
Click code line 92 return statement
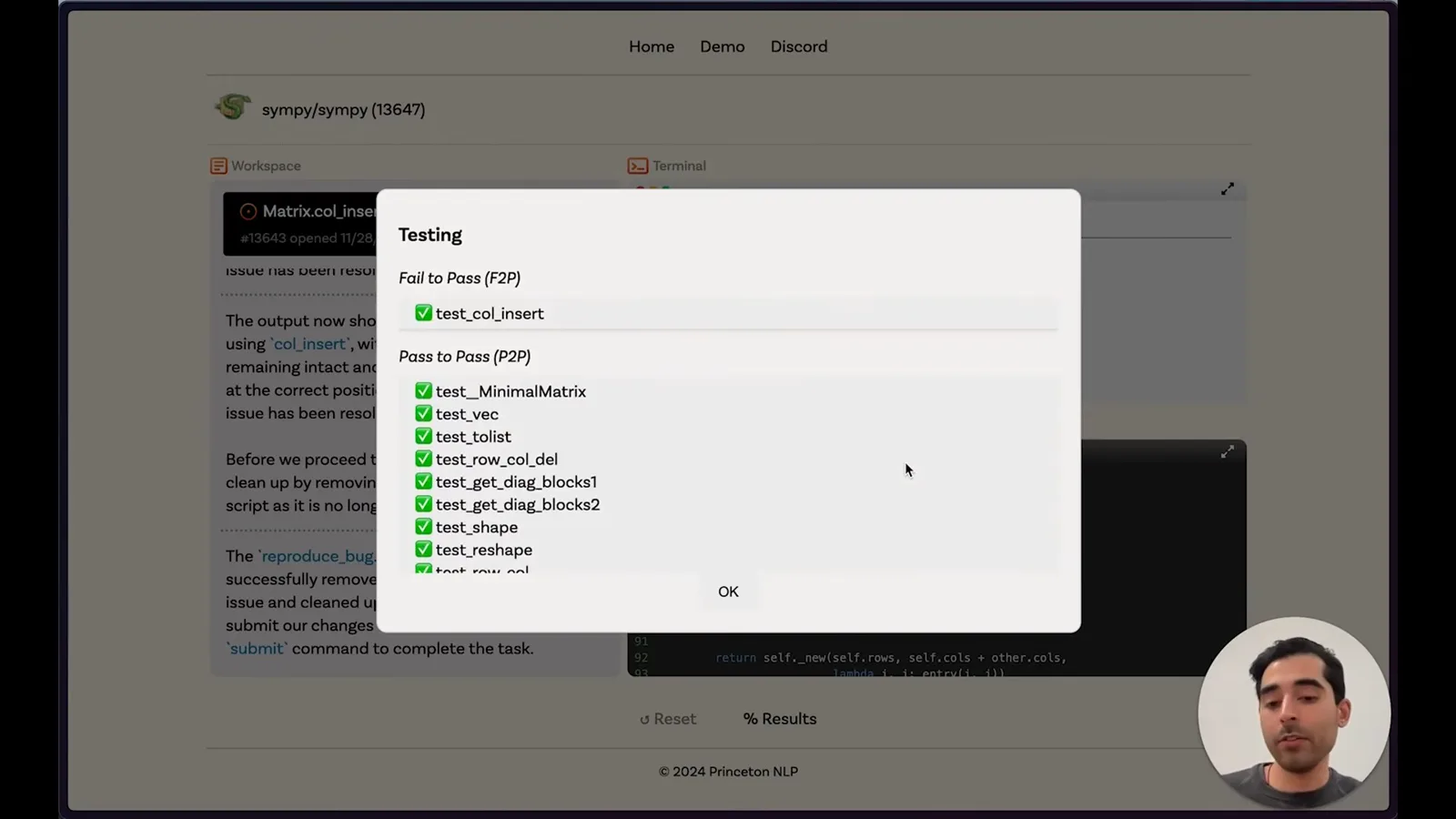[891, 658]
